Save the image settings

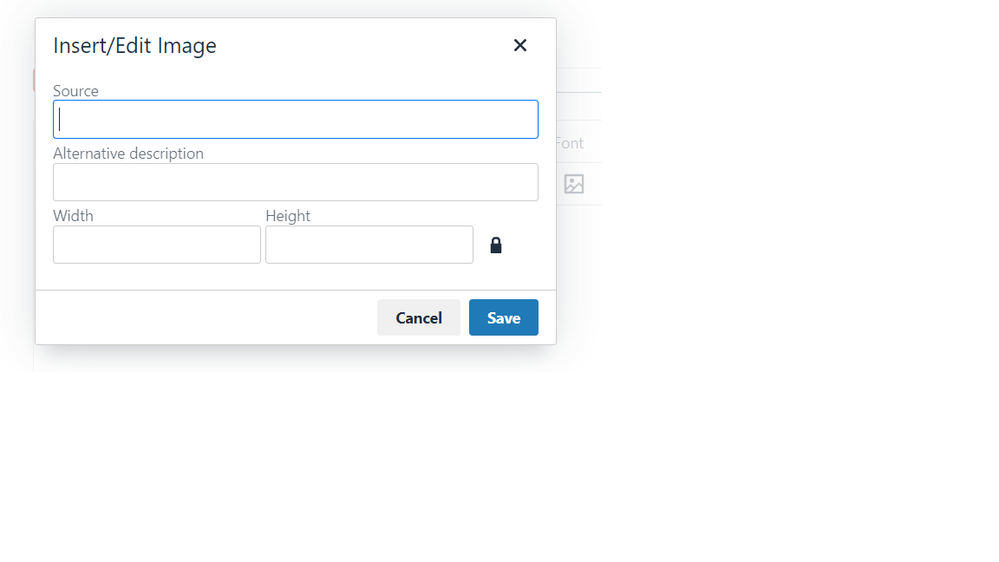[x=504, y=317]
